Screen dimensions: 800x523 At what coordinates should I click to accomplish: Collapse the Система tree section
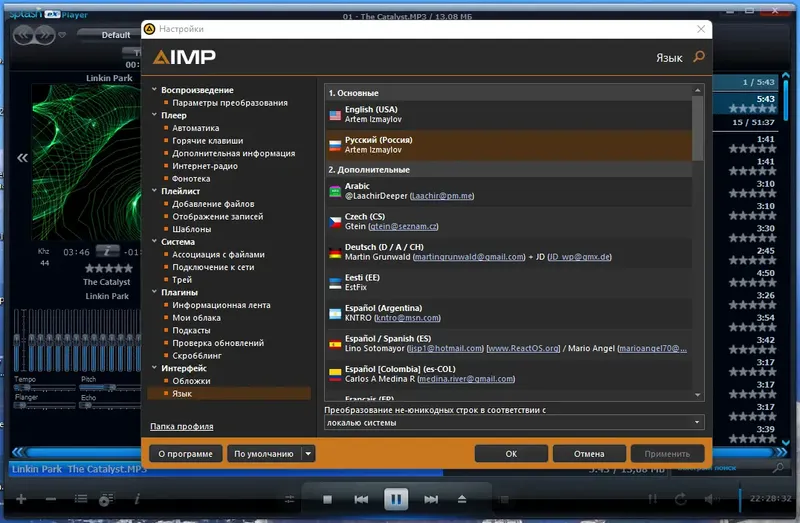[x=154, y=241]
